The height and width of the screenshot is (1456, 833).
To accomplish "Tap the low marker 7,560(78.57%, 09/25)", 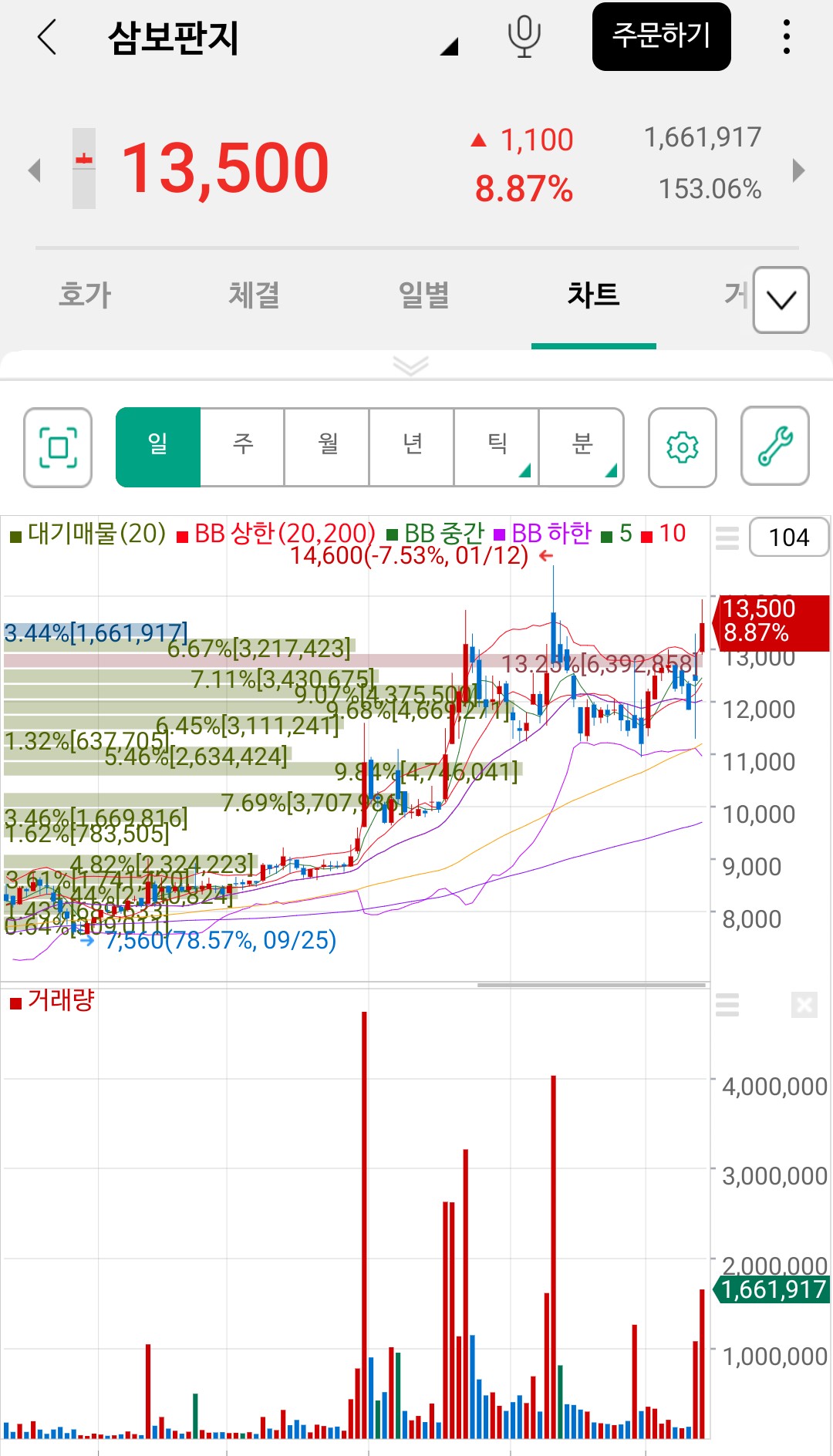I will click(x=221, y=940).
